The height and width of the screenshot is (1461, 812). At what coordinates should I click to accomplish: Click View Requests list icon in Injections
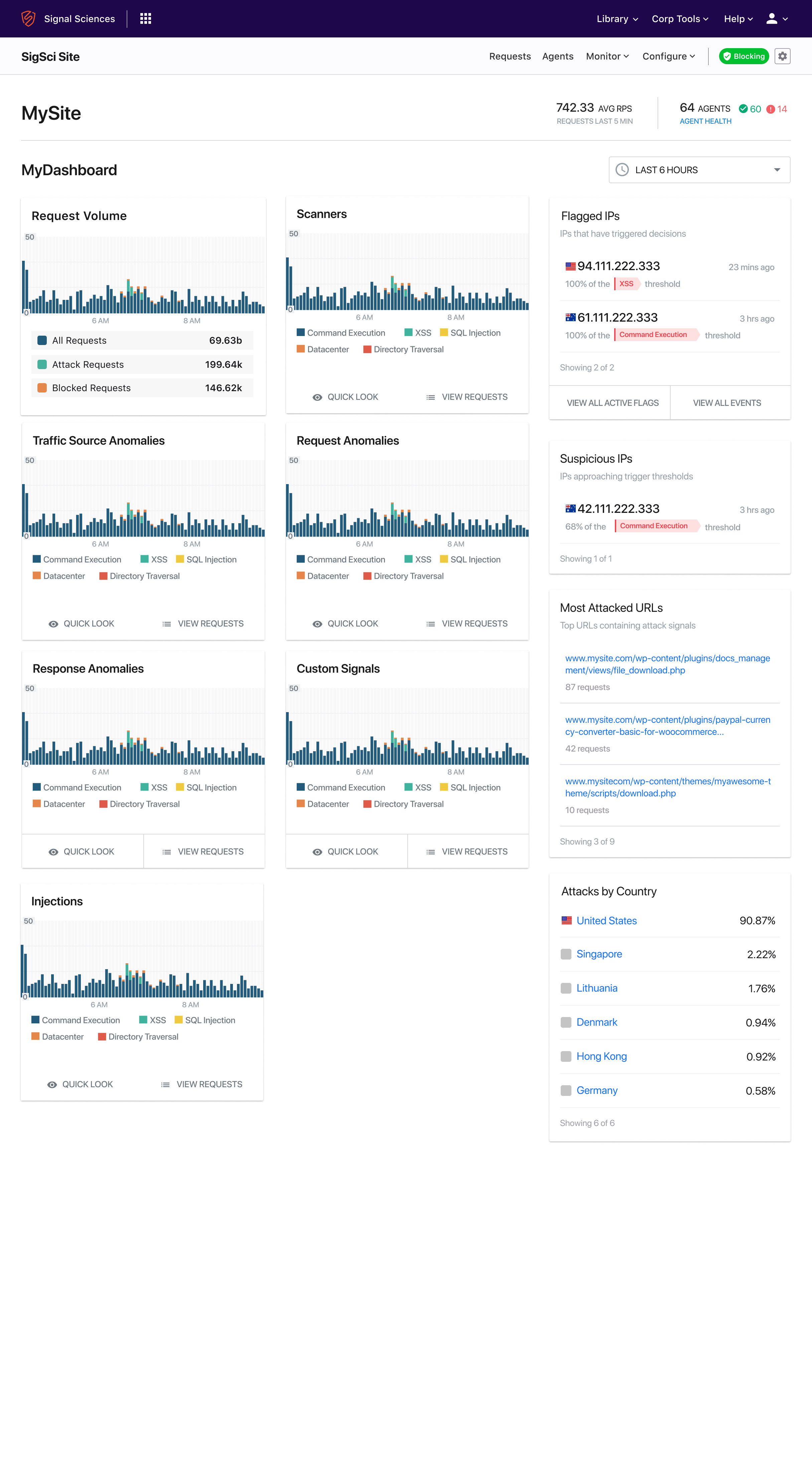(x=165, y=1085)
